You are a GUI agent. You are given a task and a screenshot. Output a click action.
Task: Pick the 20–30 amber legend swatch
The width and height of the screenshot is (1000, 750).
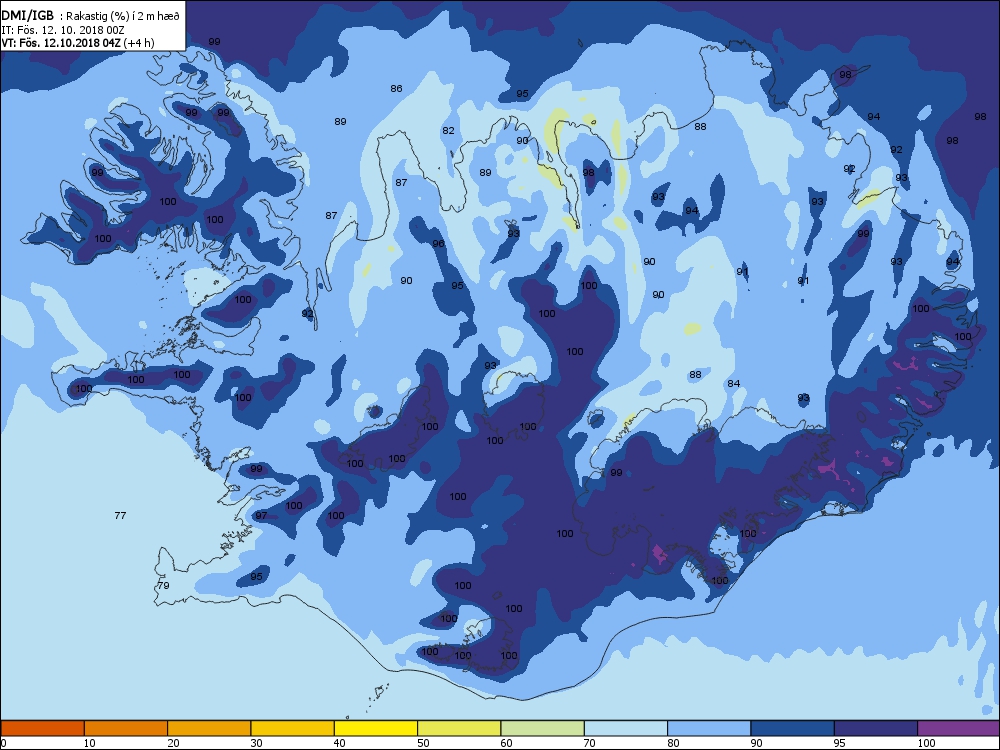(209, 728)
